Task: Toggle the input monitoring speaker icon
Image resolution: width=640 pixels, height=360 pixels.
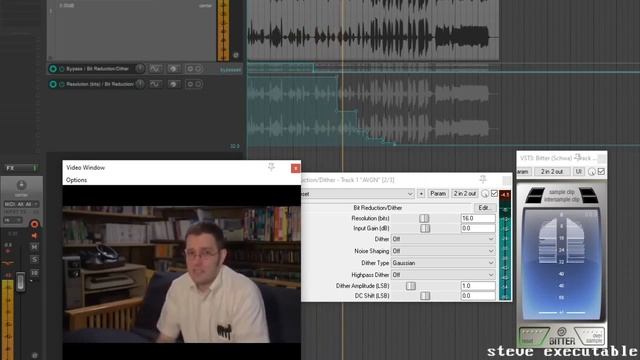Action: (x=35, y=236)
